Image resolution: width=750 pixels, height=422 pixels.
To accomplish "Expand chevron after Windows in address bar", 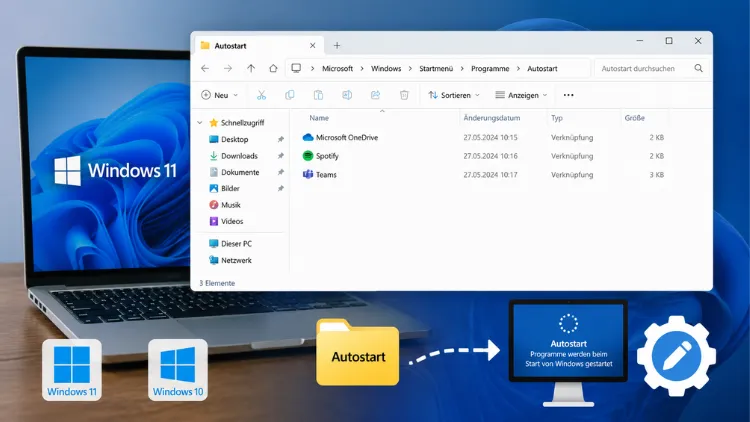I will point(410,68).
